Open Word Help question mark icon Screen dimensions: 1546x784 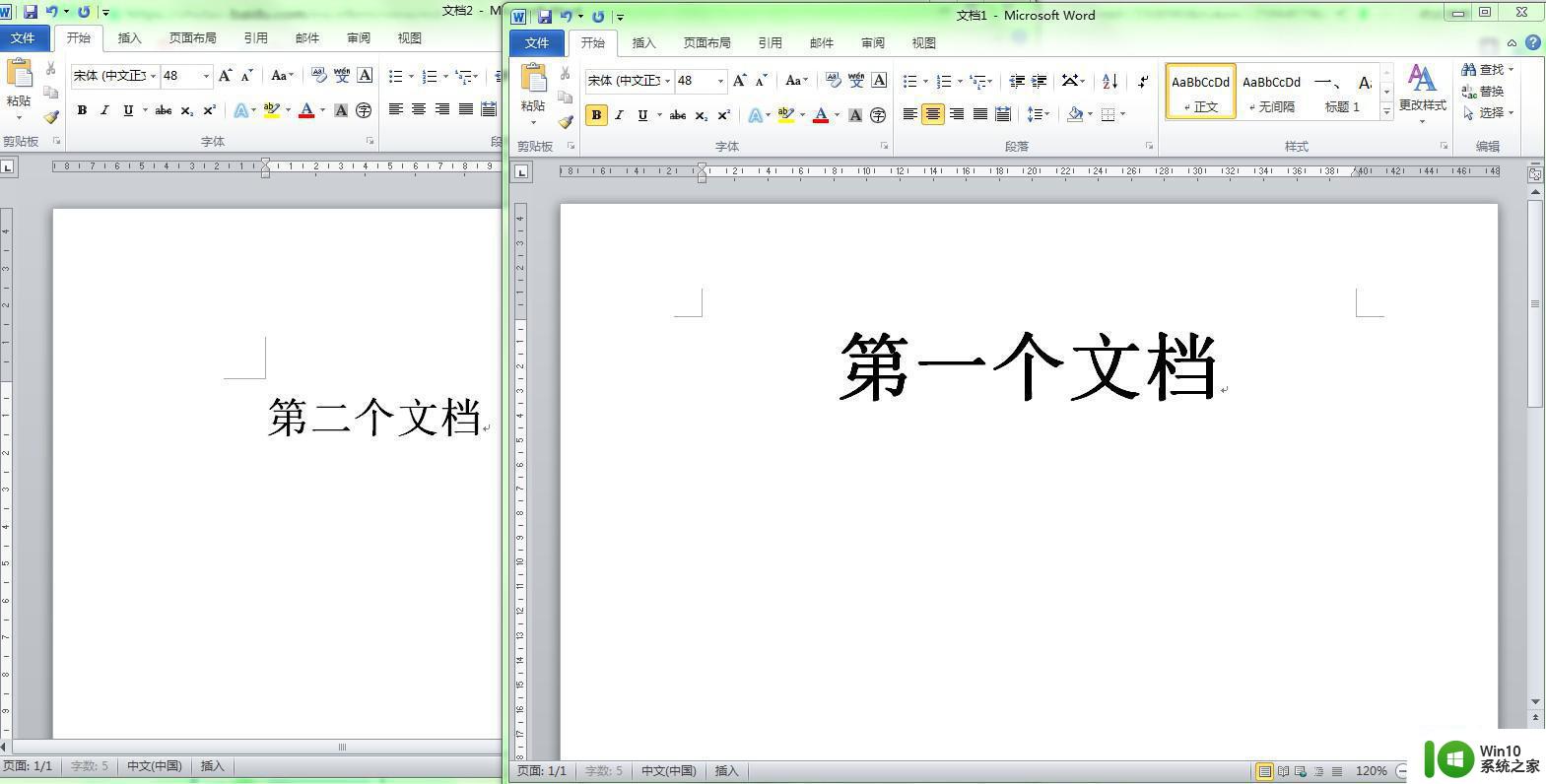(x=1533, y=42)
